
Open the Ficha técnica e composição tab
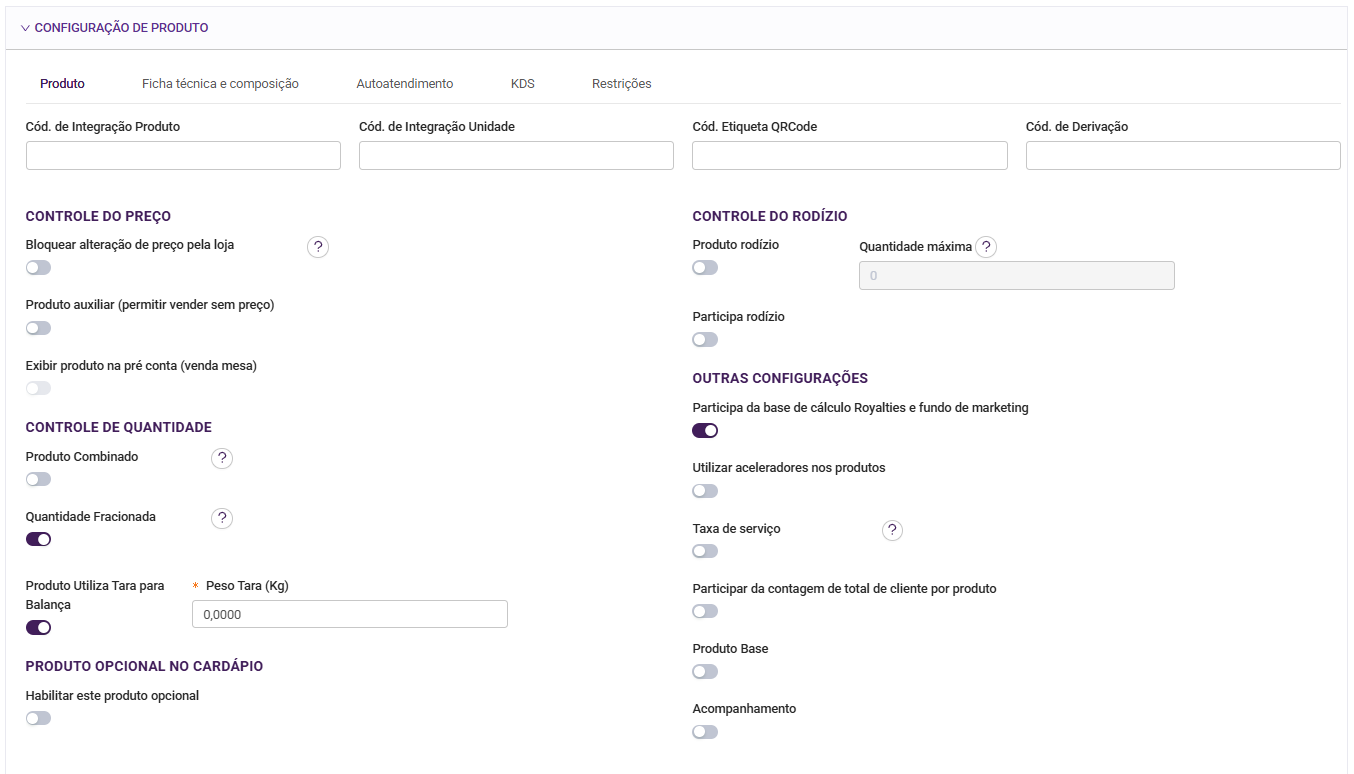click(x=220, y=84)
